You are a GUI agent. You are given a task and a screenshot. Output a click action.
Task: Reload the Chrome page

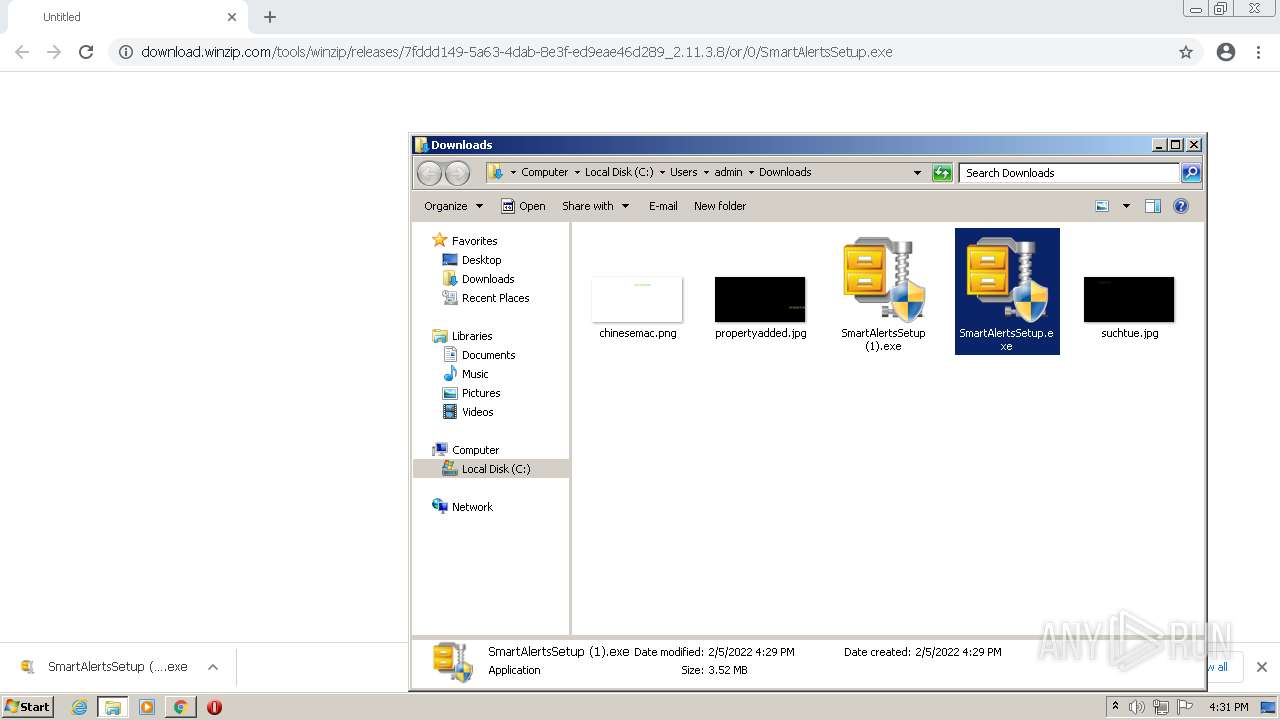click(86, 52)
